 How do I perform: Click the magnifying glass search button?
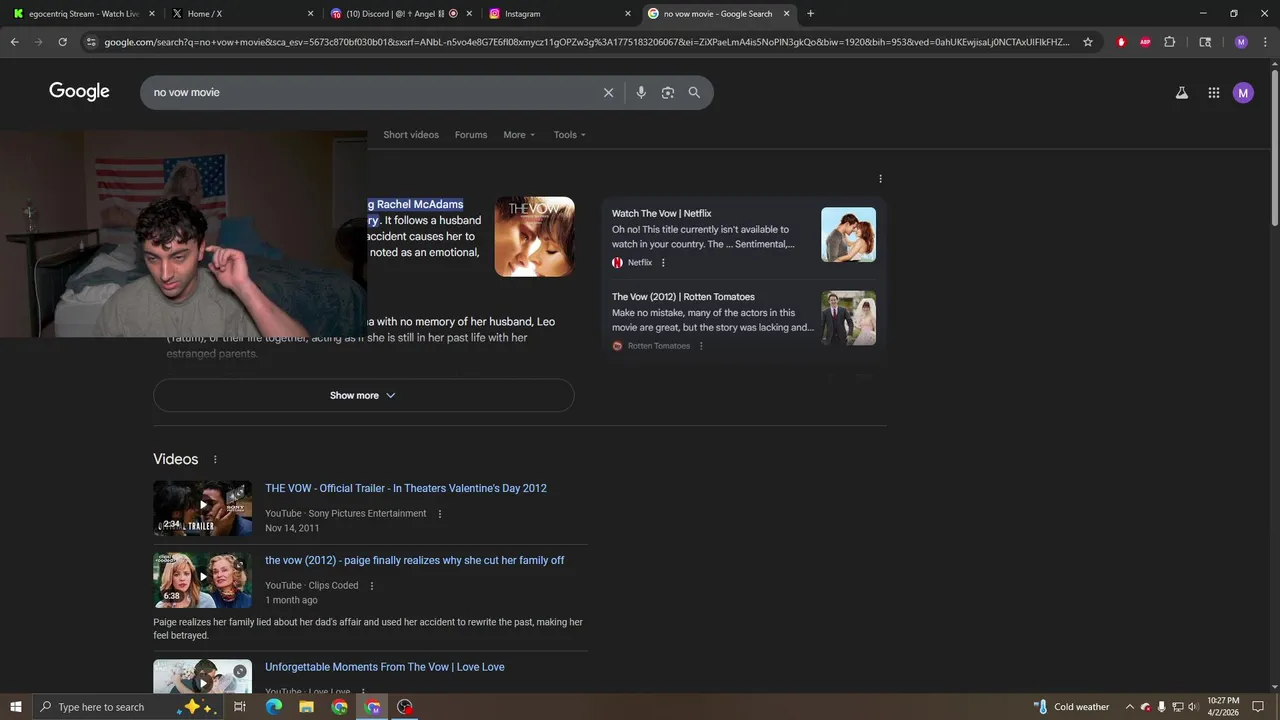pyautogui.click(x=694, y=92)
